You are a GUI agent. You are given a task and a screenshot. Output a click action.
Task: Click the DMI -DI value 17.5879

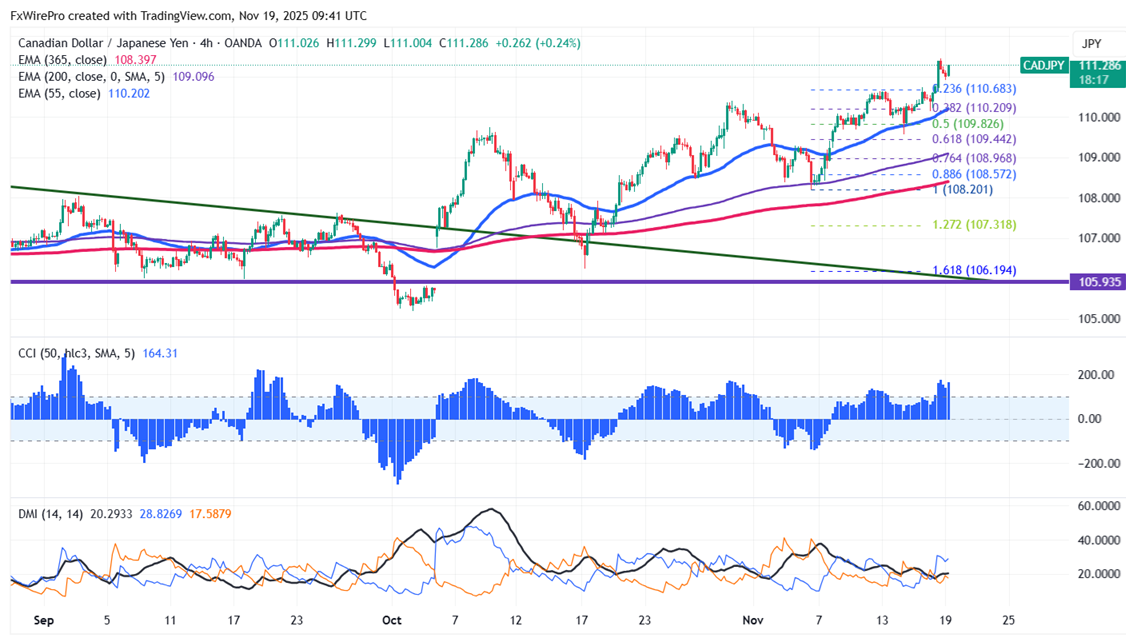coord(210,514)
